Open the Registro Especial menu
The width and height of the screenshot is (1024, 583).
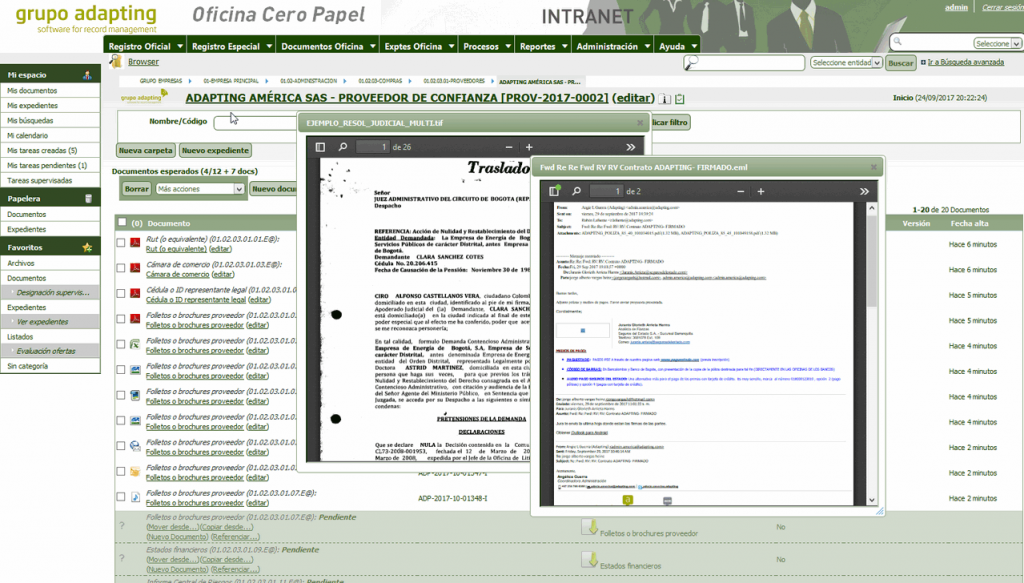[x=231, y=46]
